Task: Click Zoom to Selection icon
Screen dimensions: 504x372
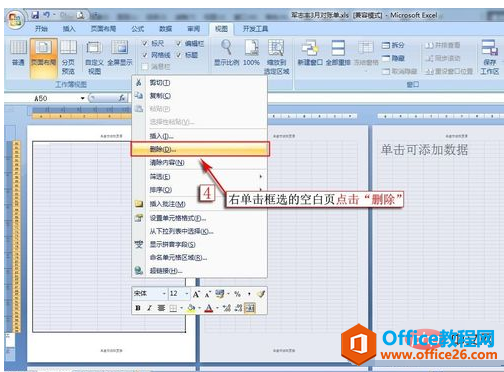Action: pos(276,48)
